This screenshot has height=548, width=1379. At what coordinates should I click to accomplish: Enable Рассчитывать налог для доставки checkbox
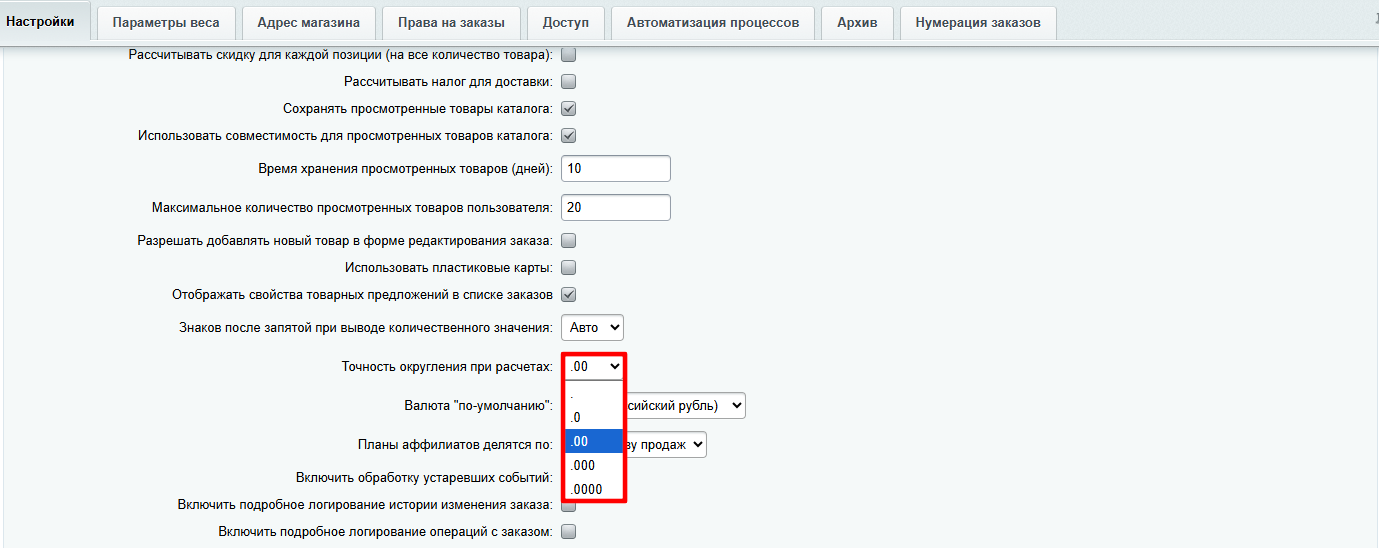(x=569, y=81)
